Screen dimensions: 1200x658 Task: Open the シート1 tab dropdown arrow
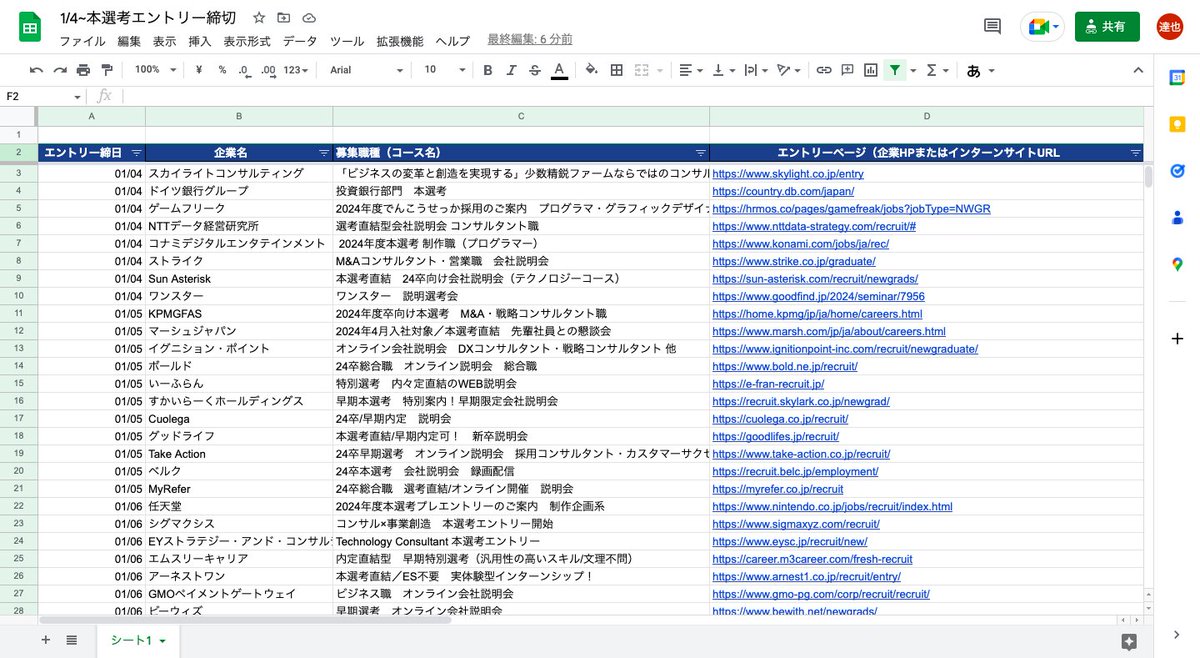[162, 641]
